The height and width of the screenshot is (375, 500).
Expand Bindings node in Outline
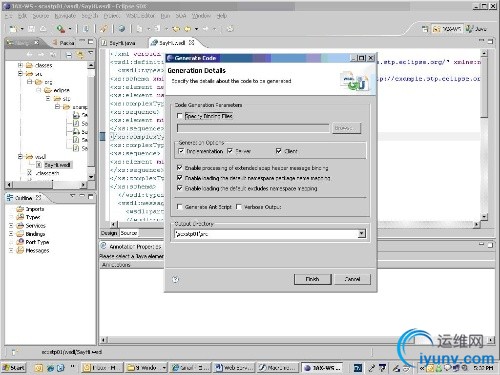(11, 234)
